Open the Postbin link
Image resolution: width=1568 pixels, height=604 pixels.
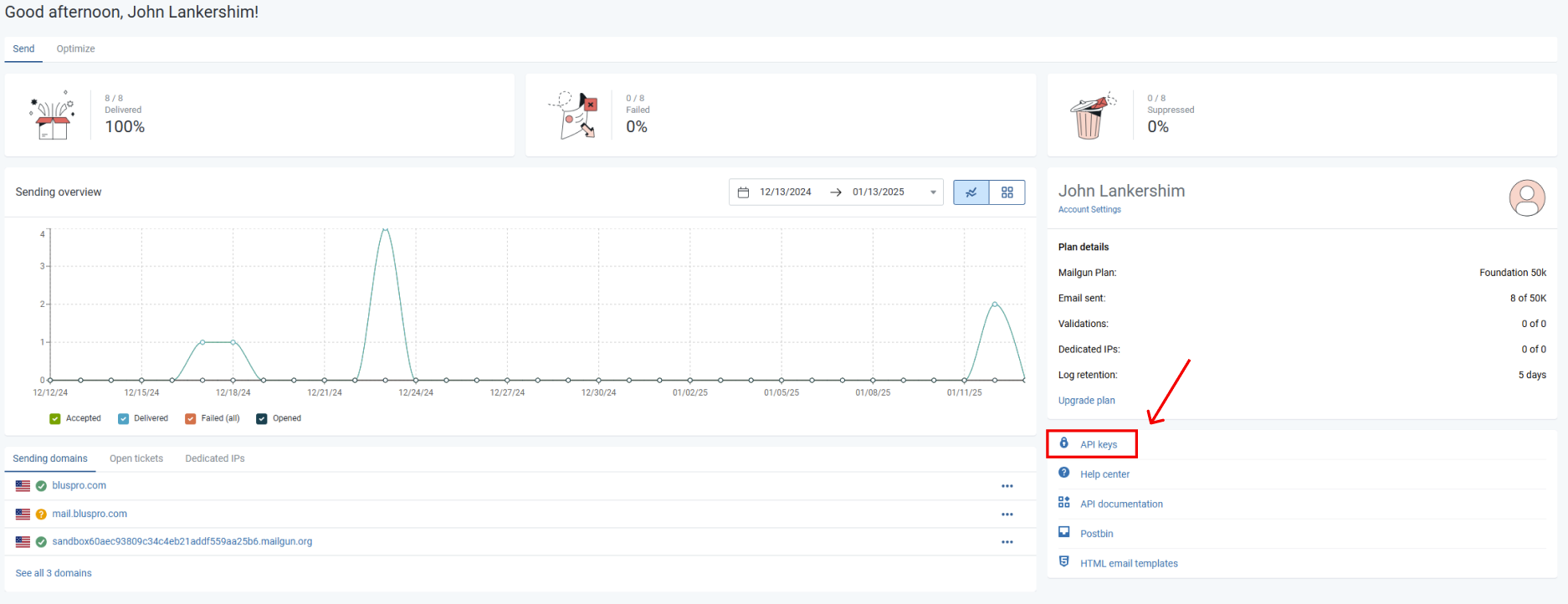[1096, 534]
